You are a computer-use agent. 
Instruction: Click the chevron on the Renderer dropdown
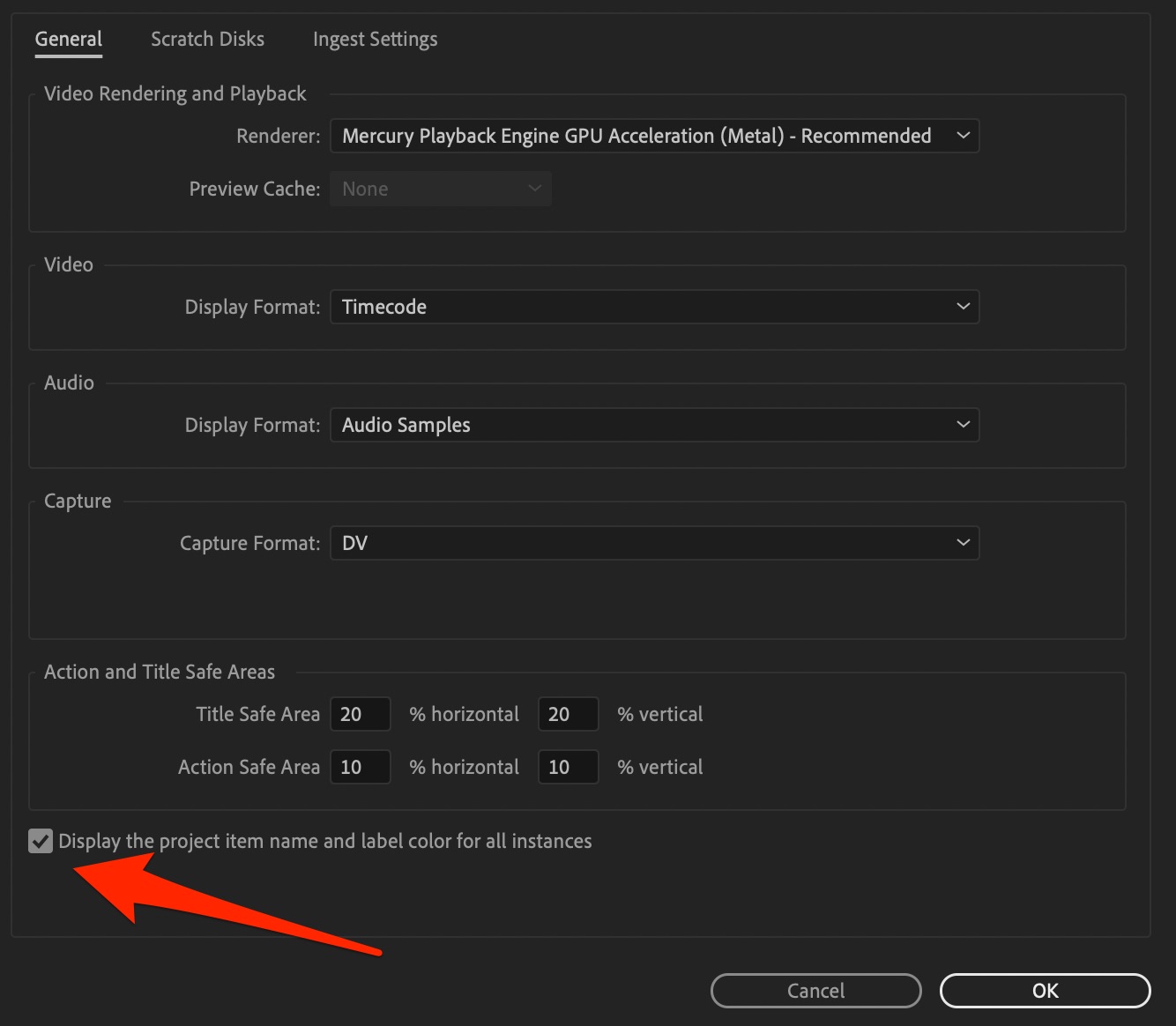point(963,136)
